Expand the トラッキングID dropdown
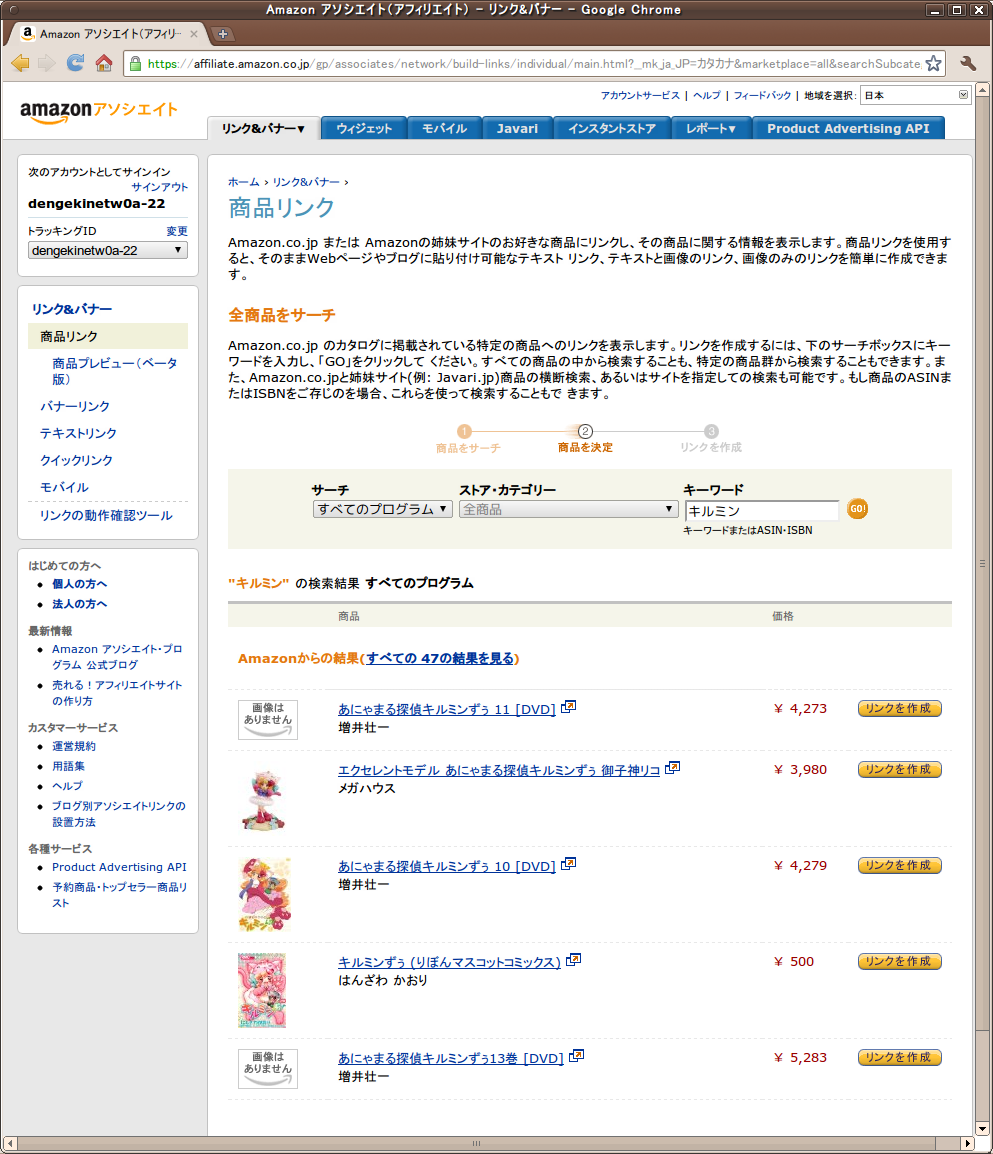993x1154 pixels. coord(107,250)
